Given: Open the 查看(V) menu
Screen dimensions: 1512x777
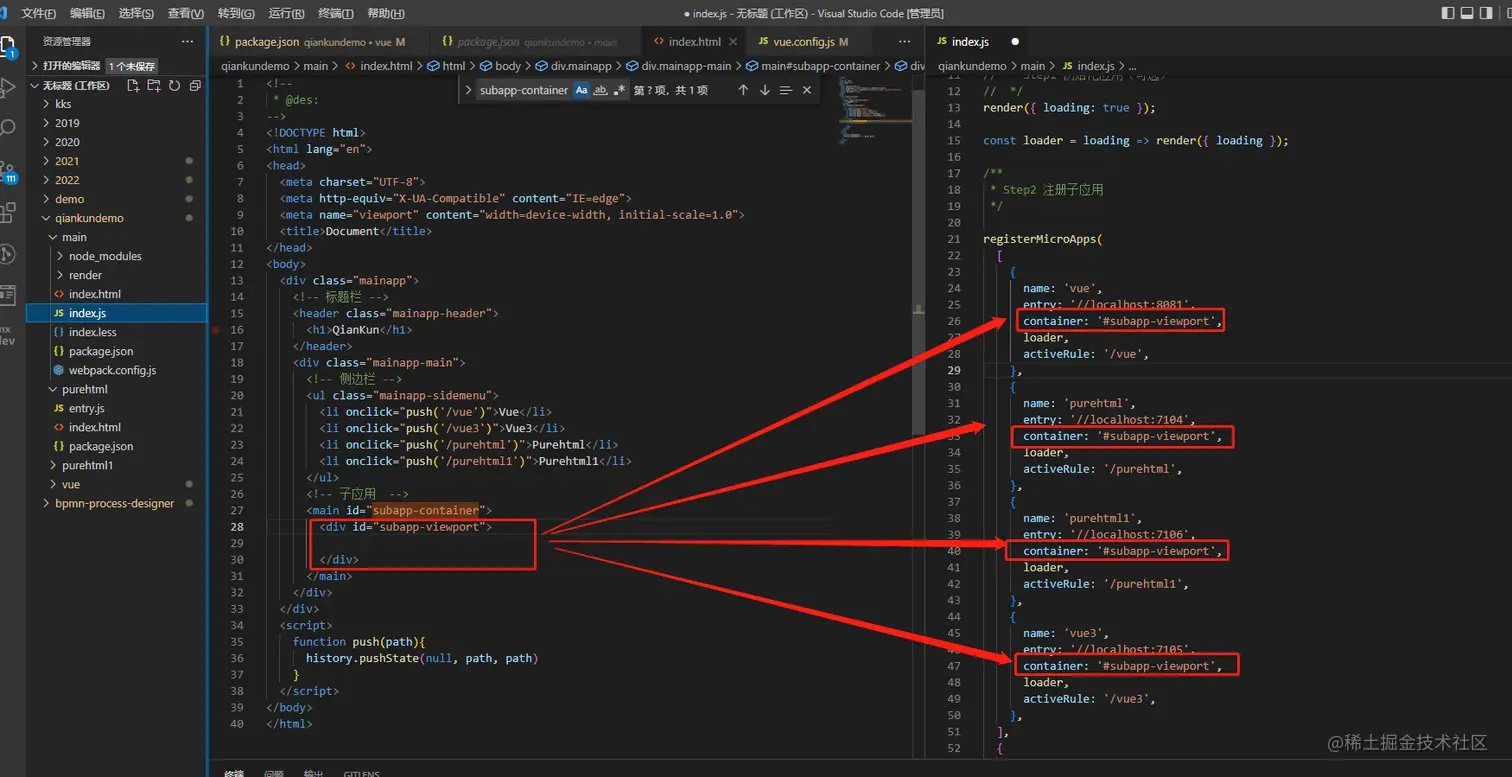Looking at the screenshot, I should pyautogui.click(x=185, y=13).
